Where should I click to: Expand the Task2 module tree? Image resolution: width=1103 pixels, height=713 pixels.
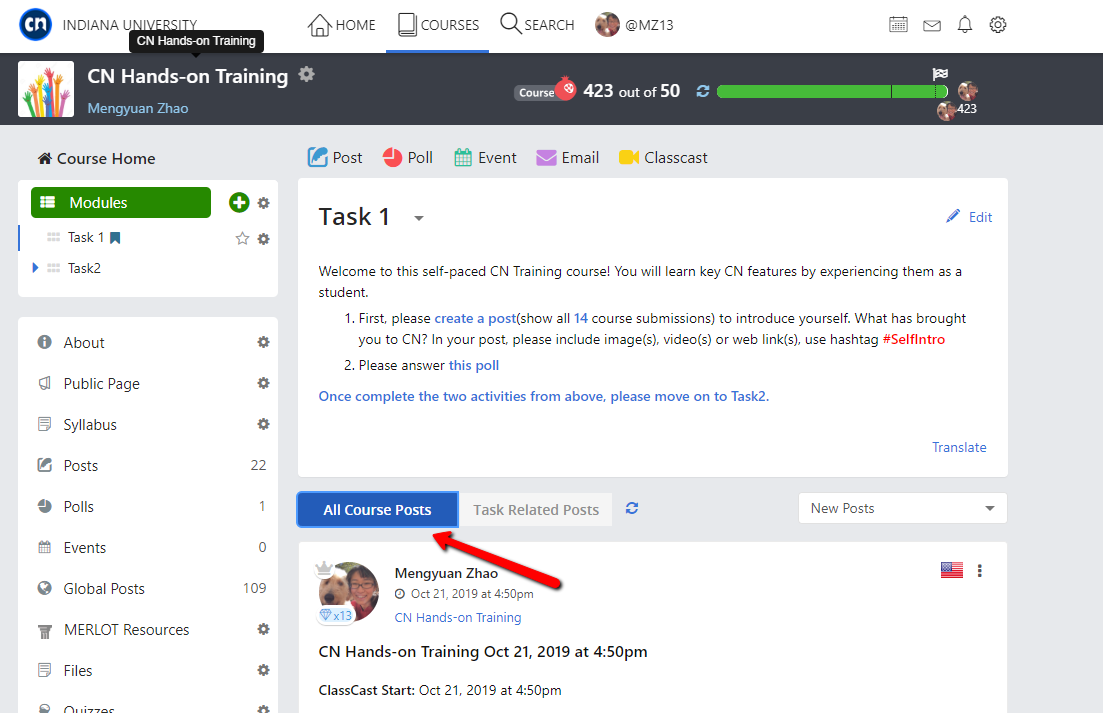coord(35,268)
